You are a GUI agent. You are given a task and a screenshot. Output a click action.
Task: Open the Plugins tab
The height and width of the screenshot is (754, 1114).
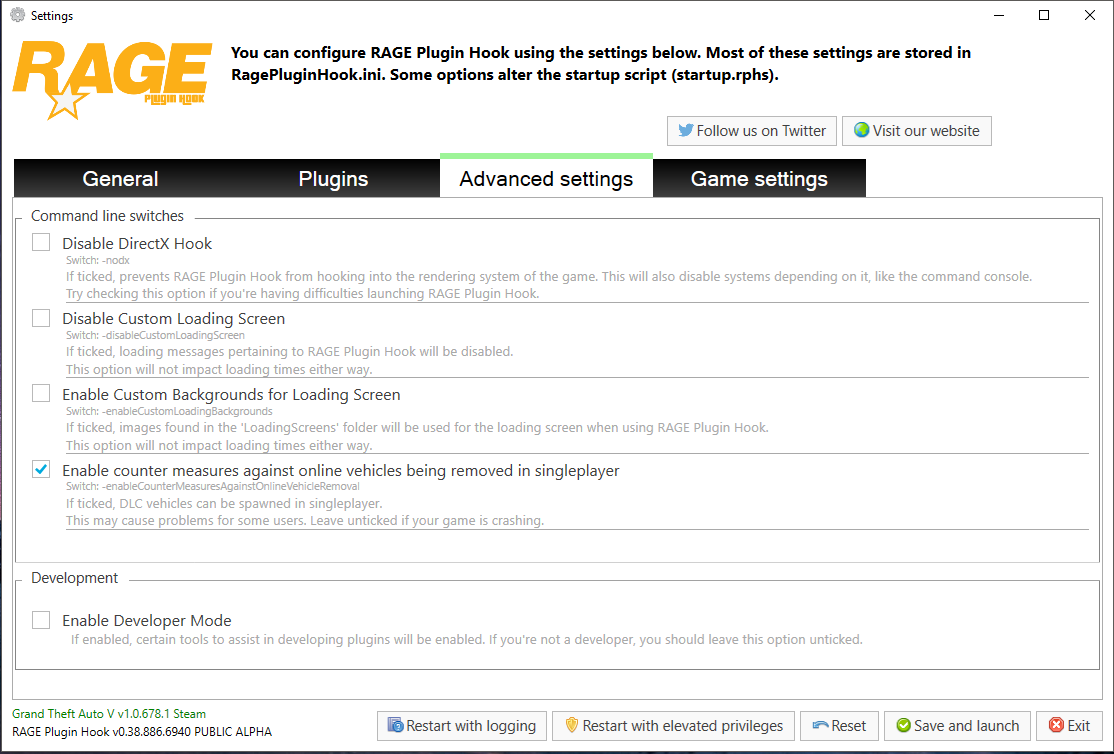point(333,179)
